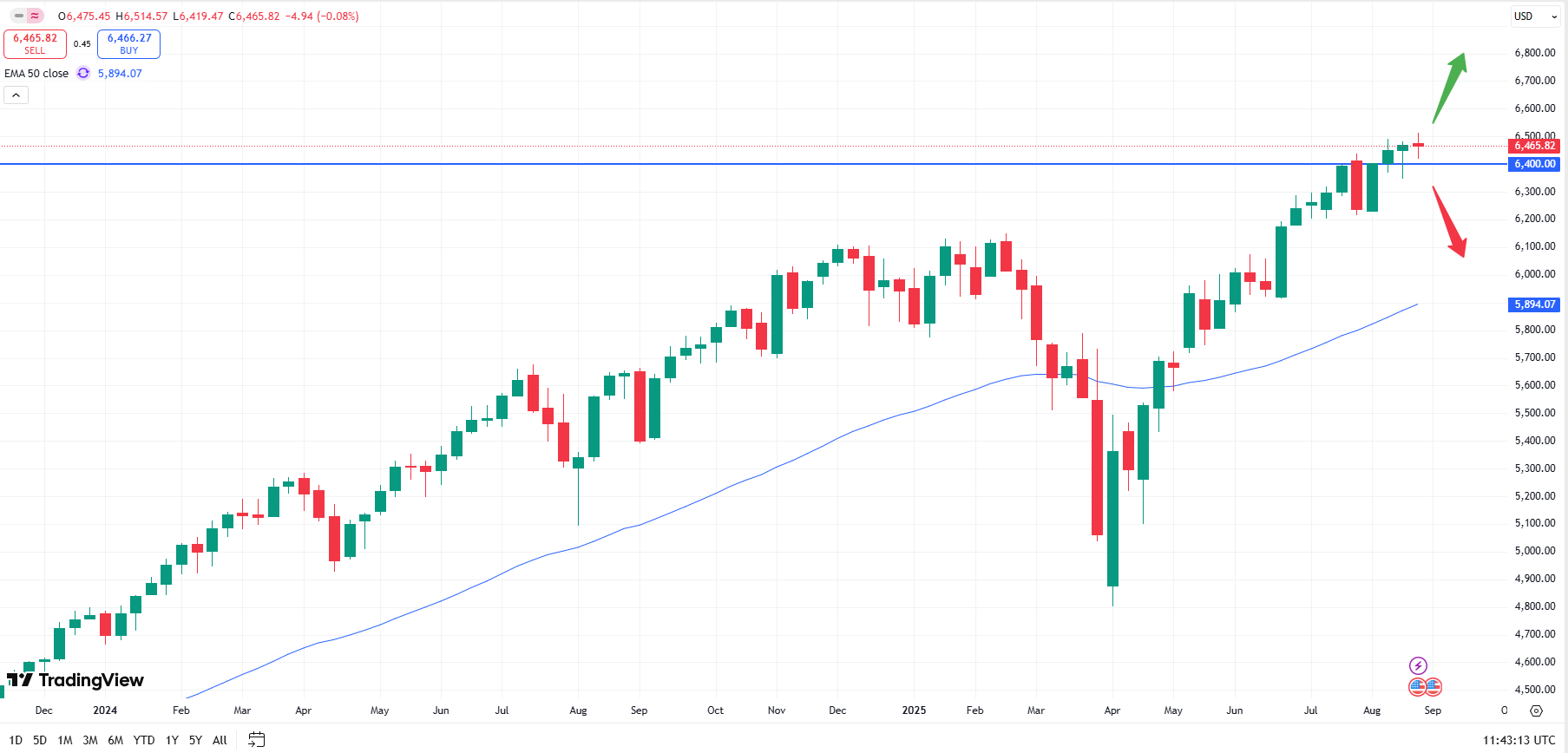Open chart settings hexagon gear icon
This screenshot has height=753, width=1568.
(x=1536, y=710)
